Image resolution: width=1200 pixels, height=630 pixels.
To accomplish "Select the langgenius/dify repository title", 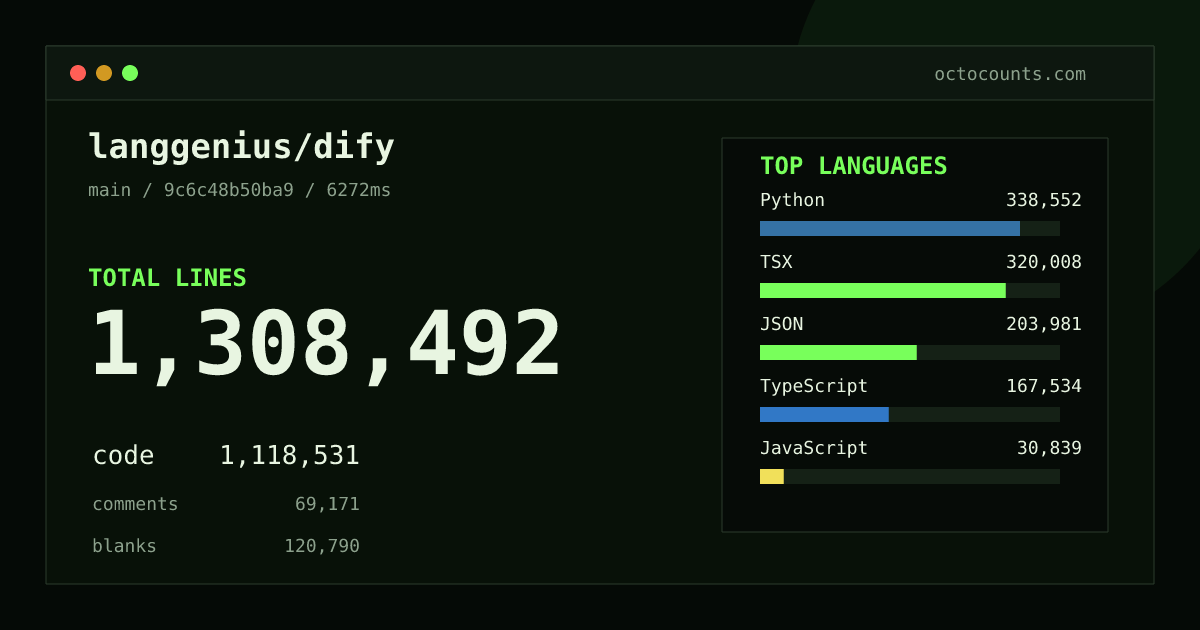I will click(x=242, y=147).
